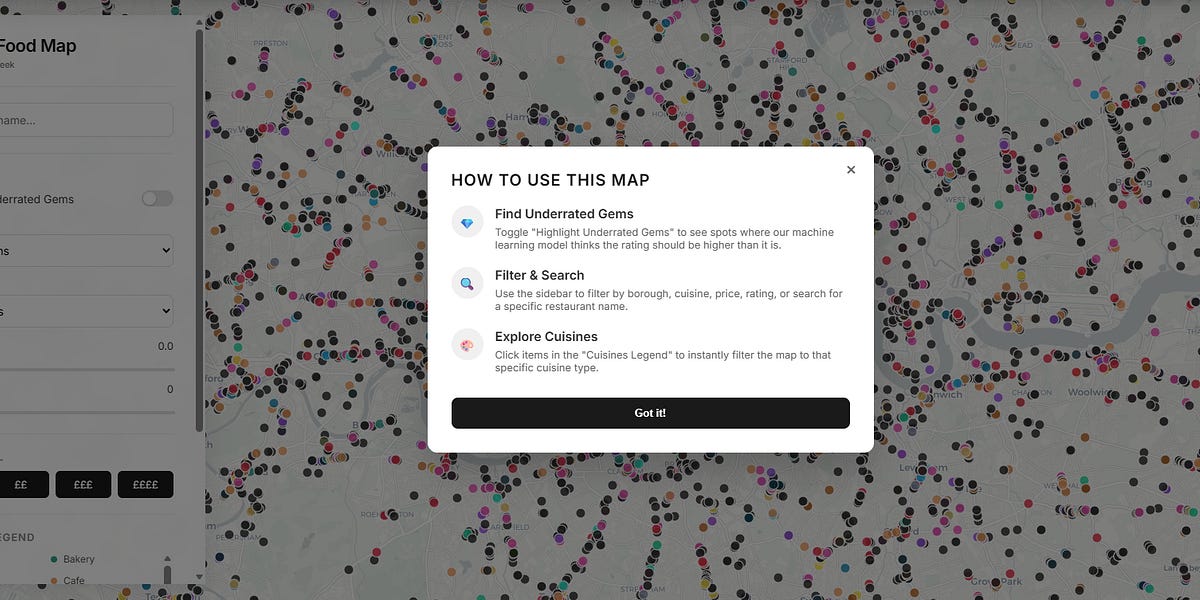Select the £££ price filter

pyautogui.click(x=83, y=485)
